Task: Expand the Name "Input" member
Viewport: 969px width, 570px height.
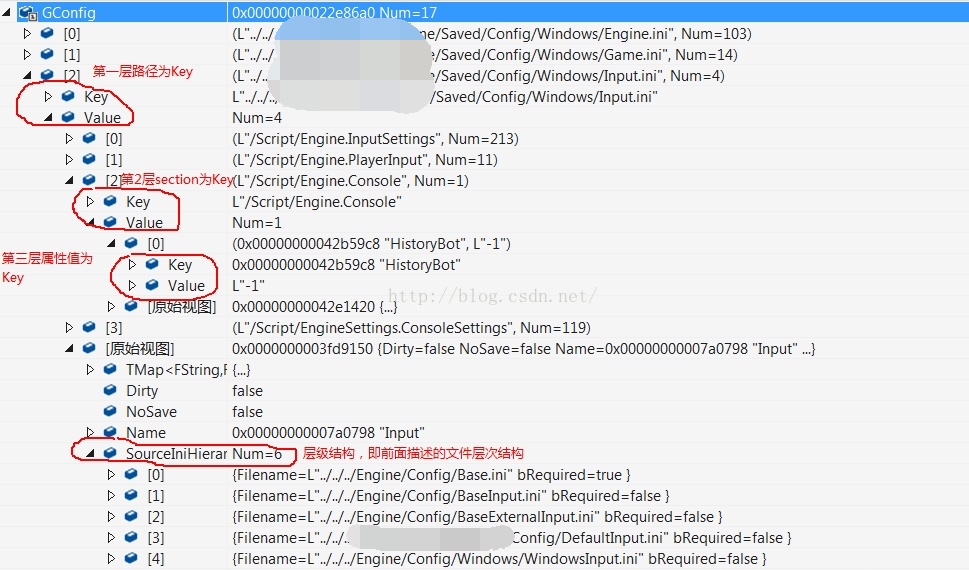Action: pos(90,432)
